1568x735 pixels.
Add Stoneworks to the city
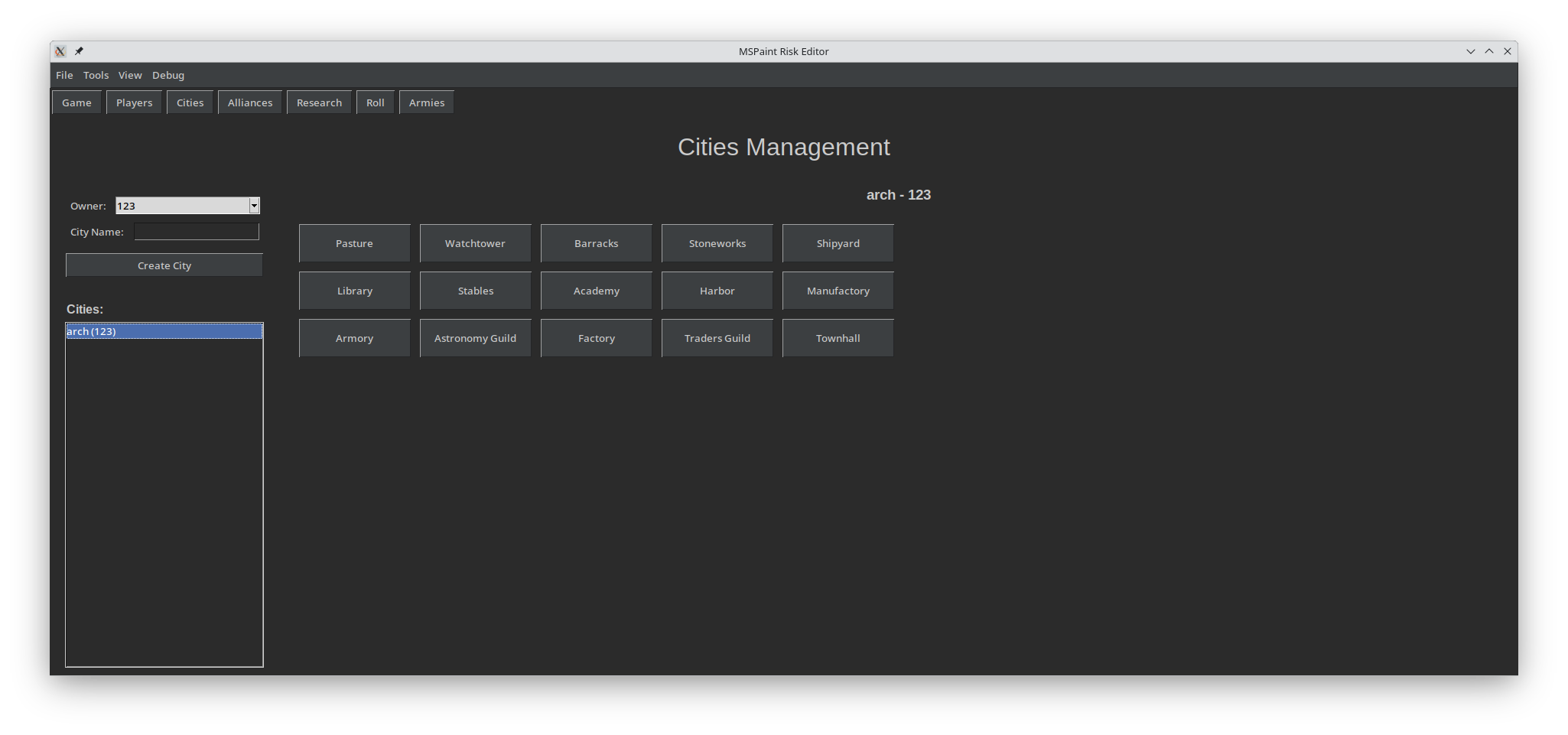tap(717, 243)
